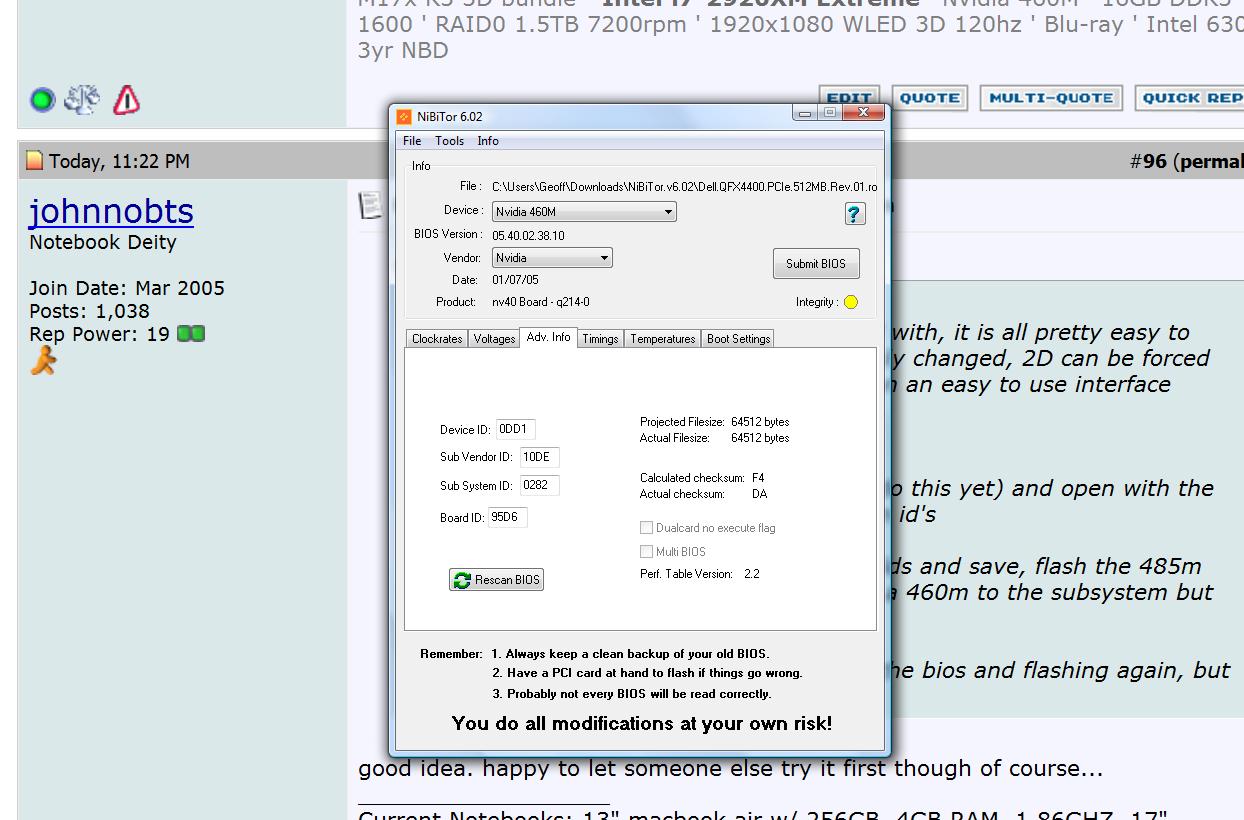Click the QUICK REP button on forum post
Image resolution: width=1244 pixels, height=820 pixels.
pos(1189,98)
